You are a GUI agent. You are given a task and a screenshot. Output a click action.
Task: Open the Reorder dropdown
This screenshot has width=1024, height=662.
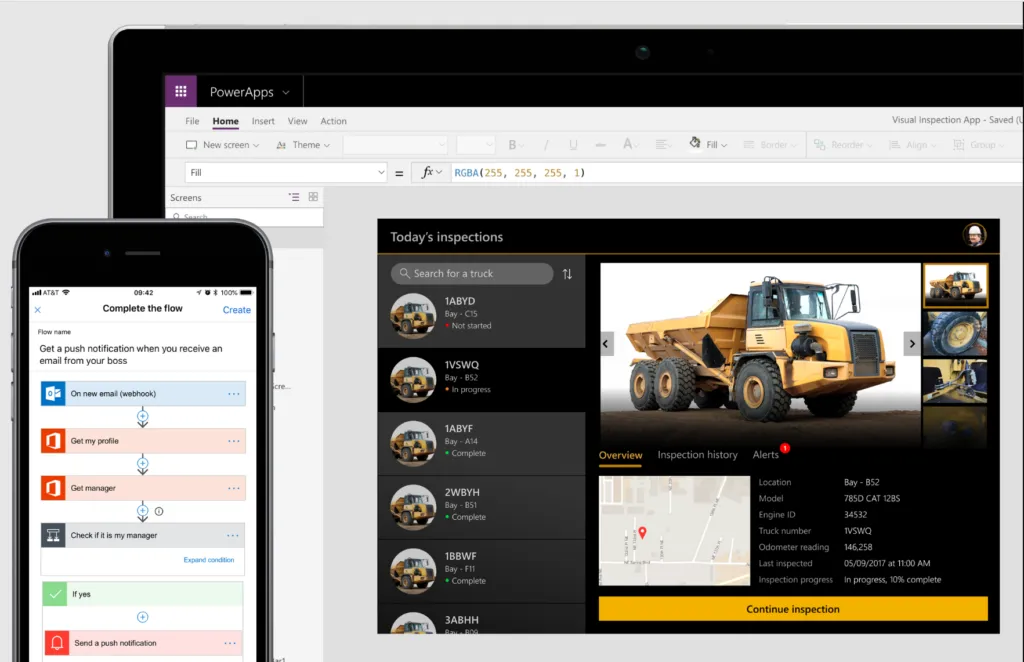[843, 145]
